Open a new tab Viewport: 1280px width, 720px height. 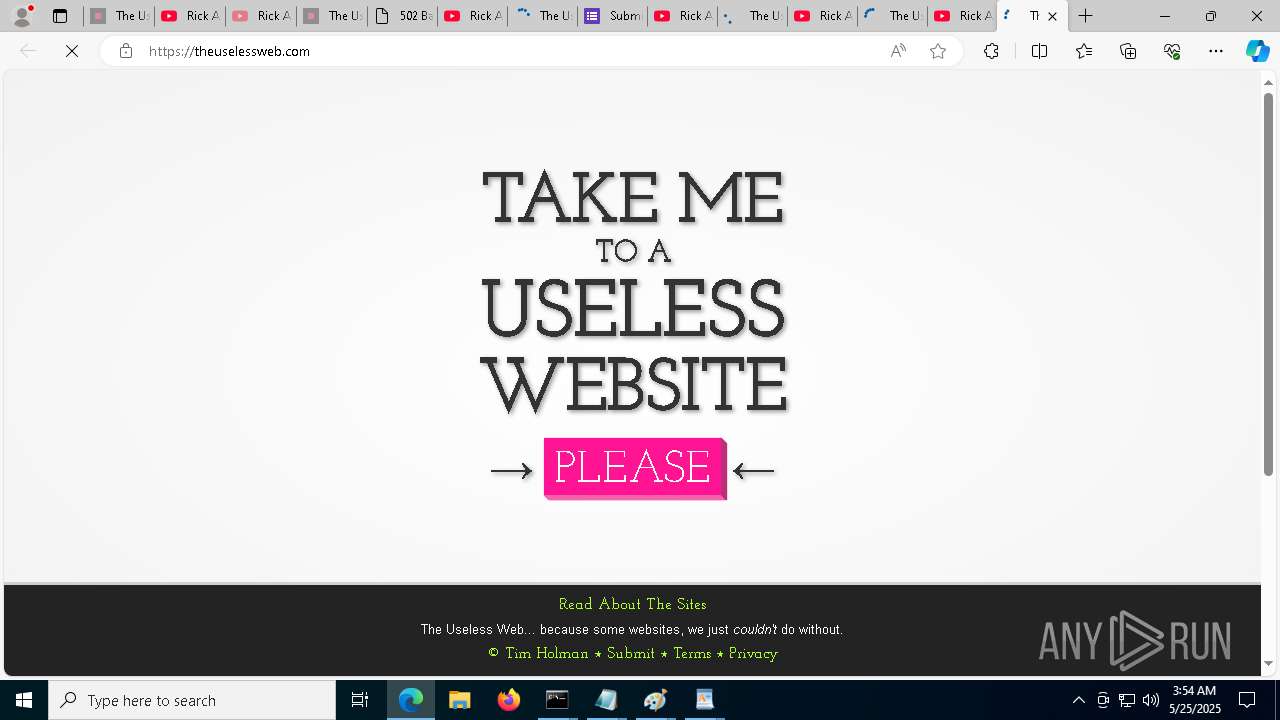1085,16
